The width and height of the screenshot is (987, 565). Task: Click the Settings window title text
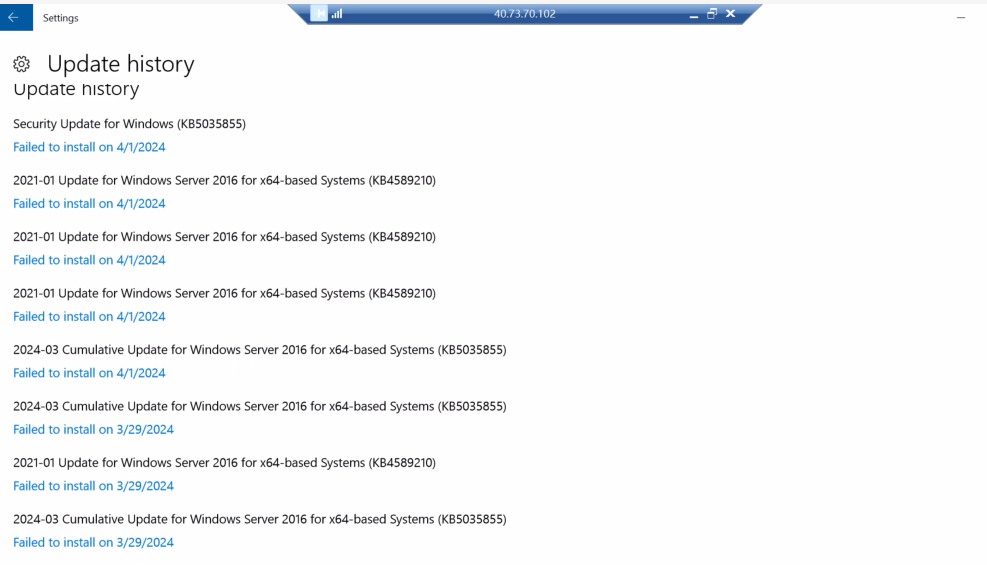(x=60, y=18)
